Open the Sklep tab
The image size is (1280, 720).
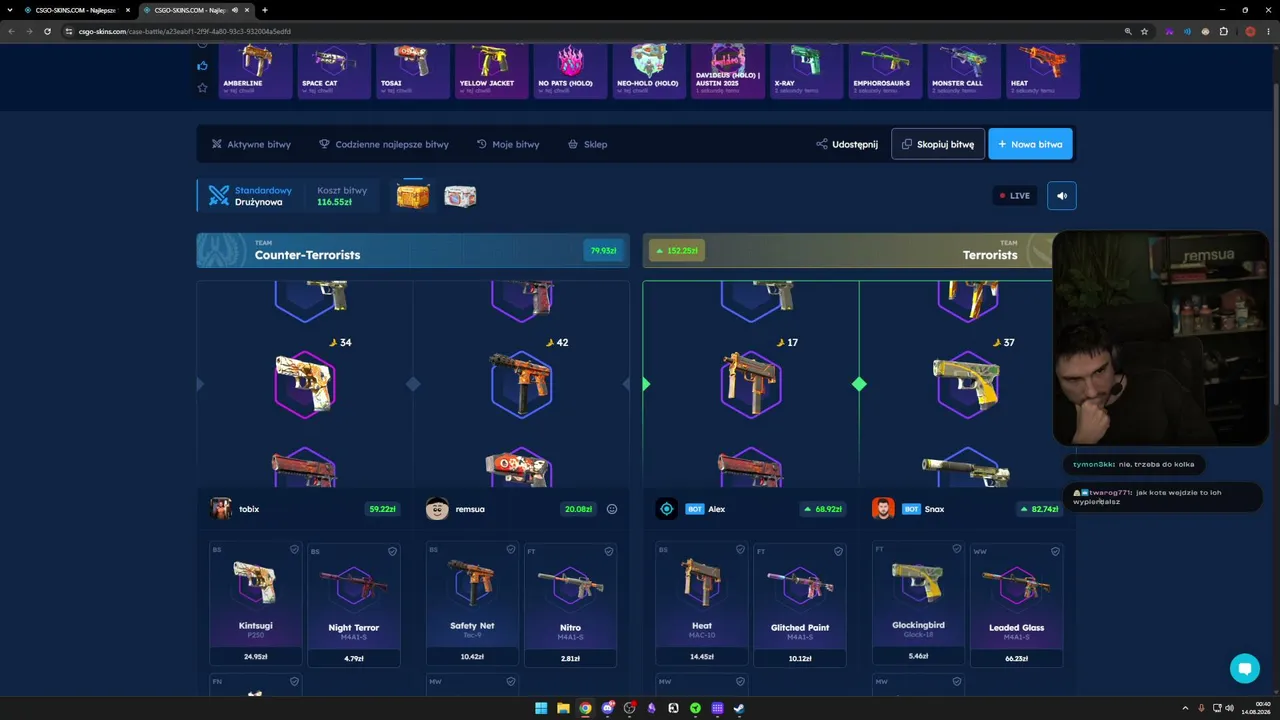pos(588,144)
